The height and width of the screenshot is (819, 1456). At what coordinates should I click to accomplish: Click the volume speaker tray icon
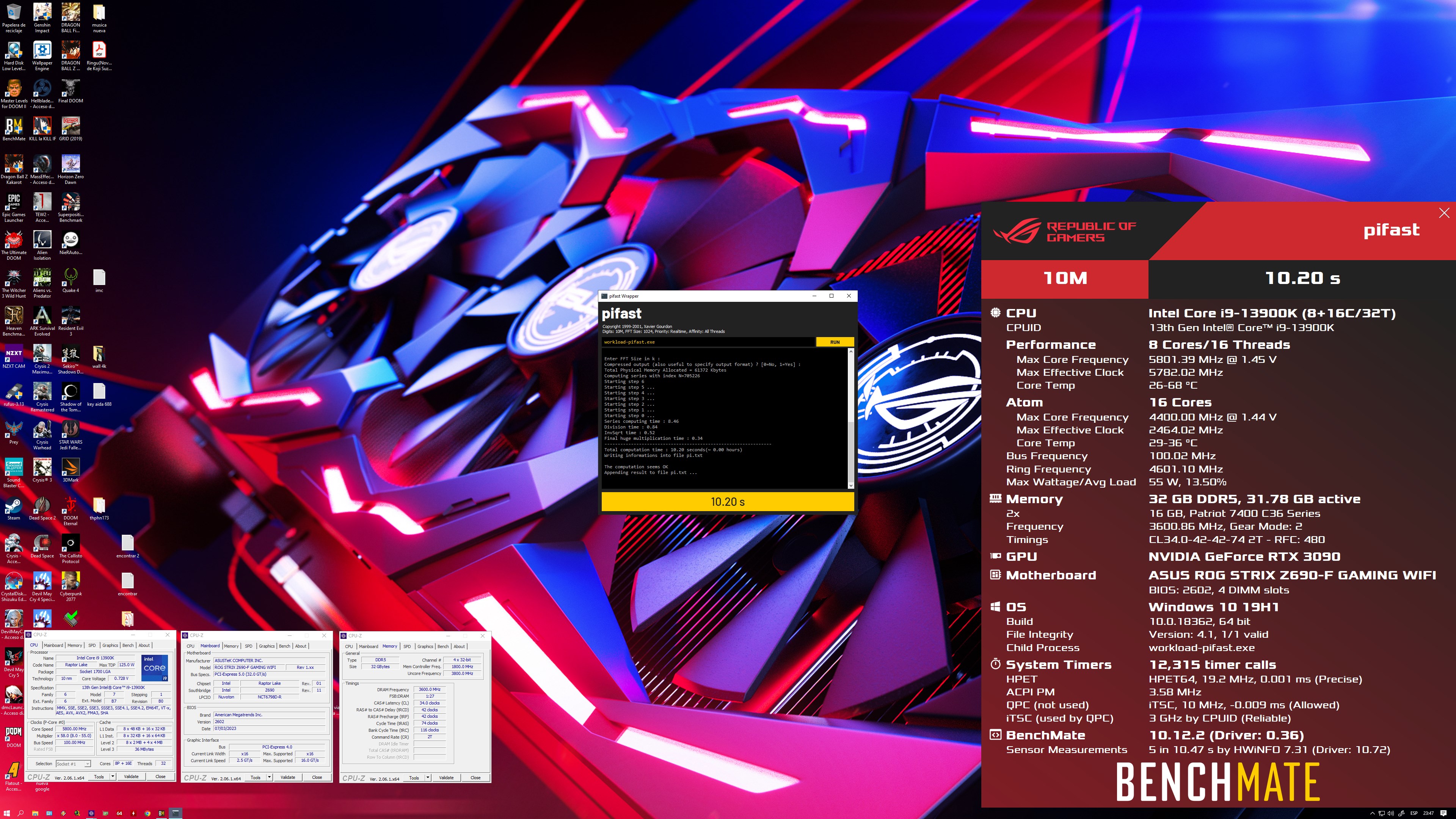pos(1391,813)
